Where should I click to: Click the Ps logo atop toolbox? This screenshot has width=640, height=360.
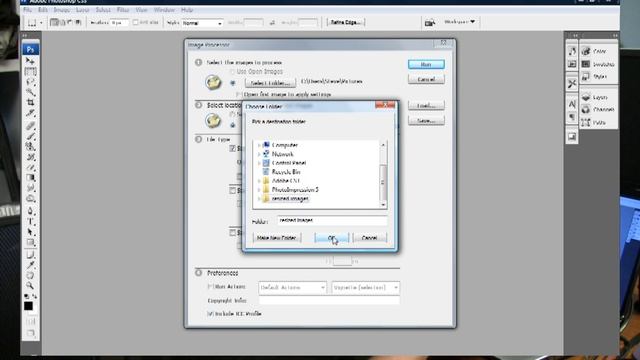(x=30, y=49)
